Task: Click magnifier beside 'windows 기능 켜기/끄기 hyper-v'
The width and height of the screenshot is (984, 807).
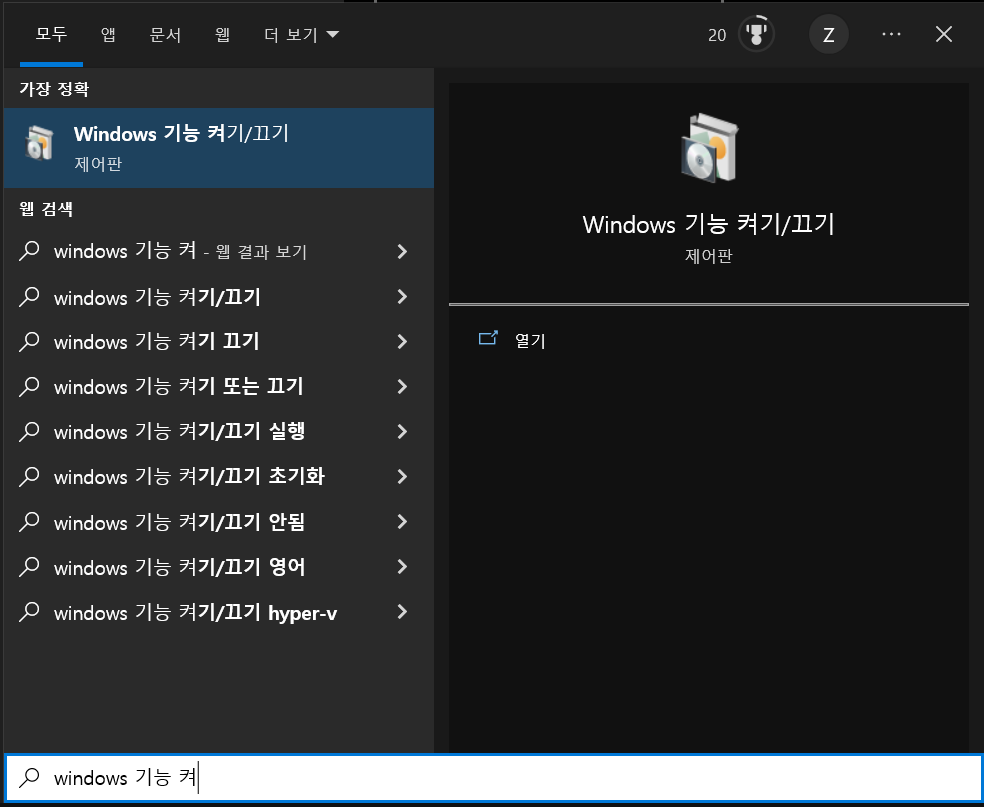Action: 29,612
